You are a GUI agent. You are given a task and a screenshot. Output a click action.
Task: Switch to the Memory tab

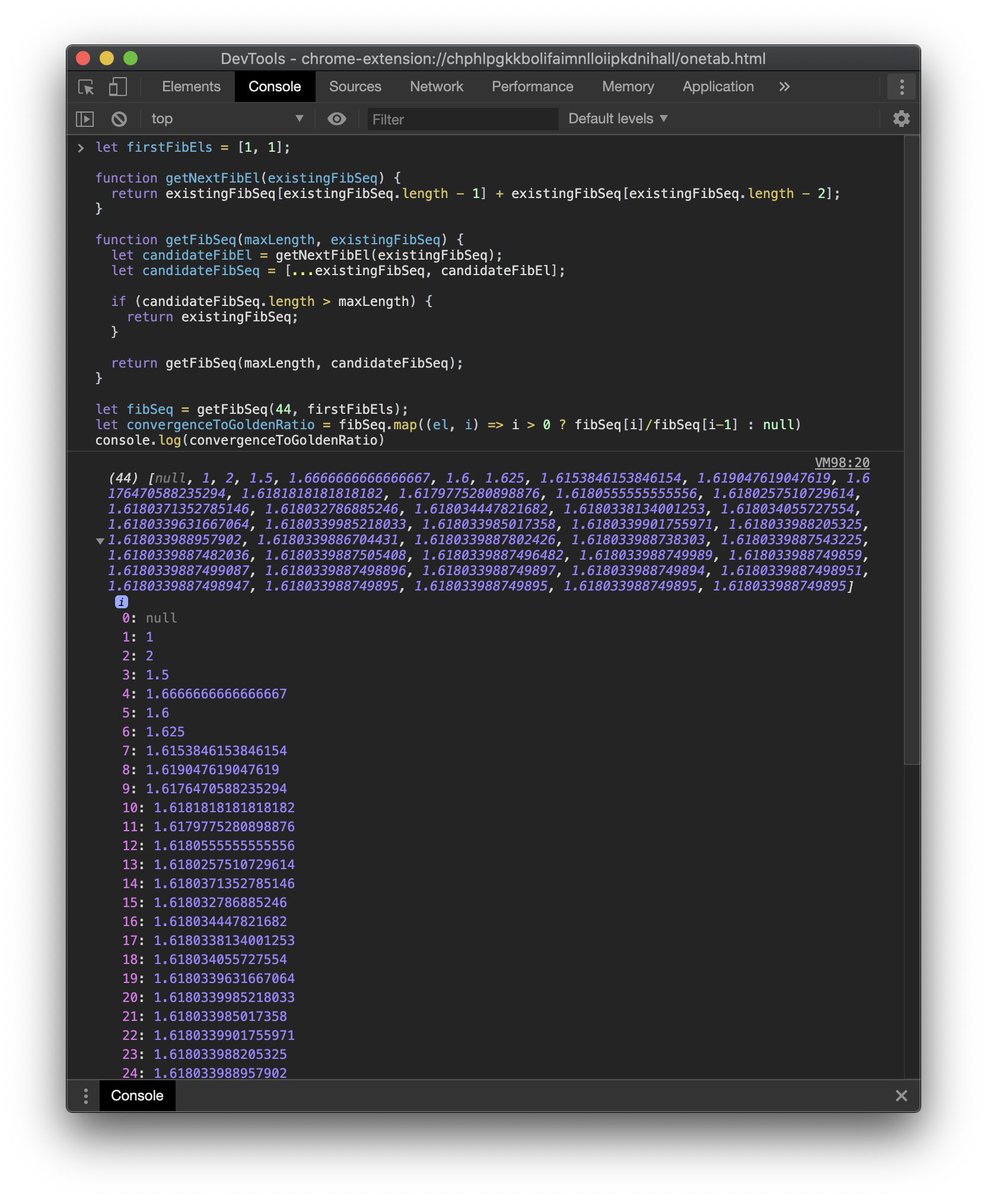628,87
